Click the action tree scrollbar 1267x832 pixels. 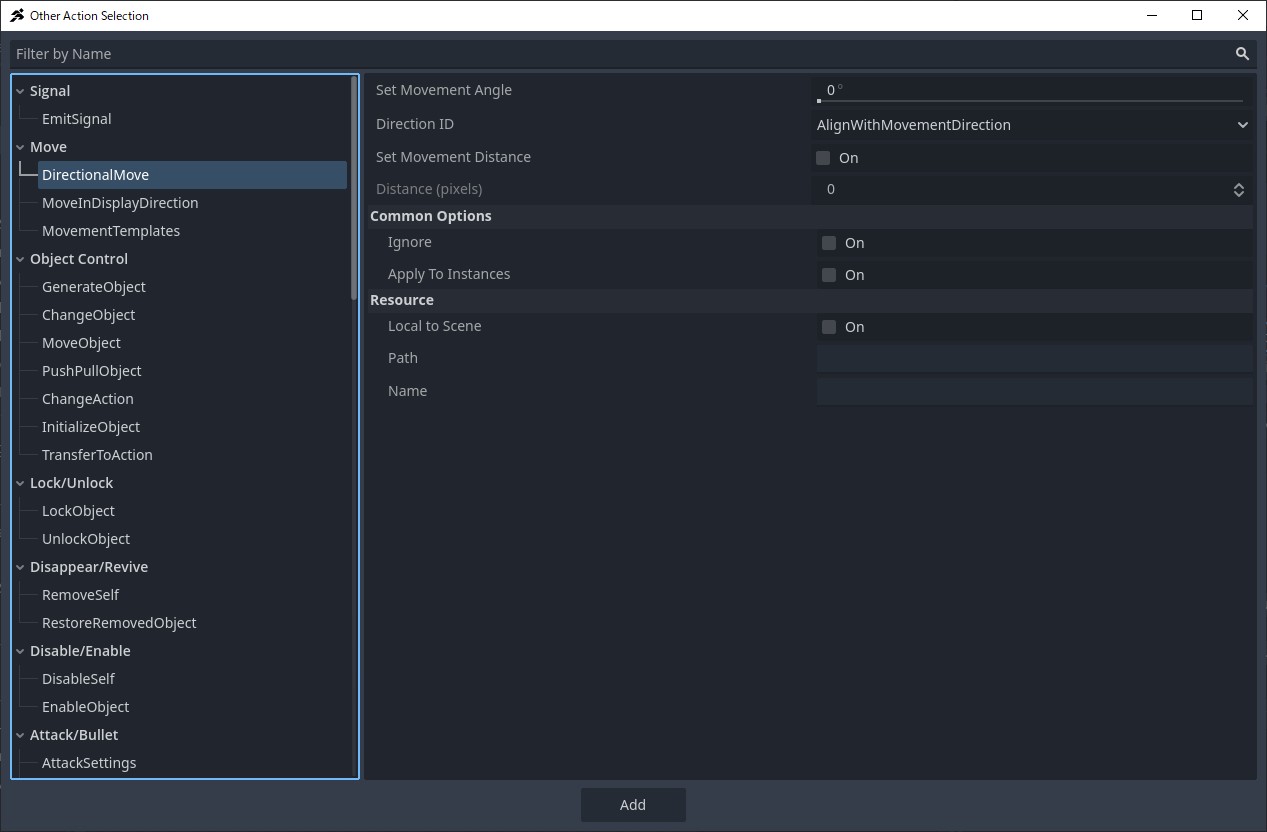click(x=354, y=190)
